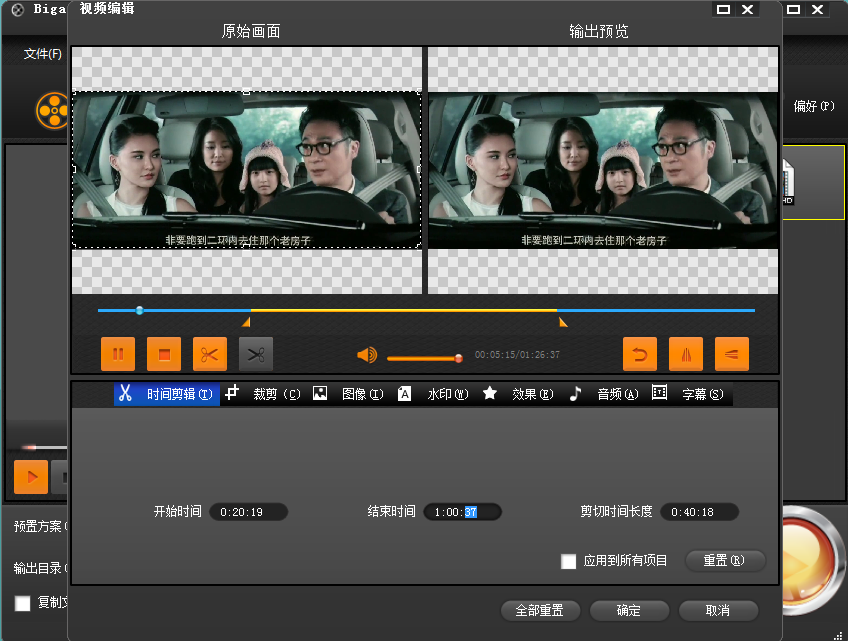Maximize the 视频编辑 dialog window
This screenshot has height=641, width=848.
(x=723, y=9)
